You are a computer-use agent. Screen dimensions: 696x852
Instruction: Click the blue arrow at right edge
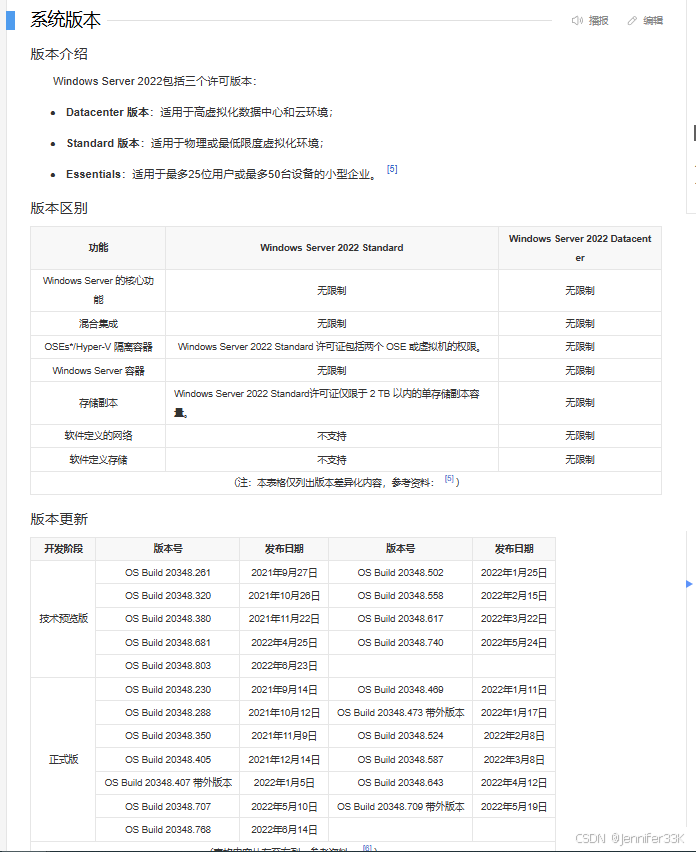(689, 584)
